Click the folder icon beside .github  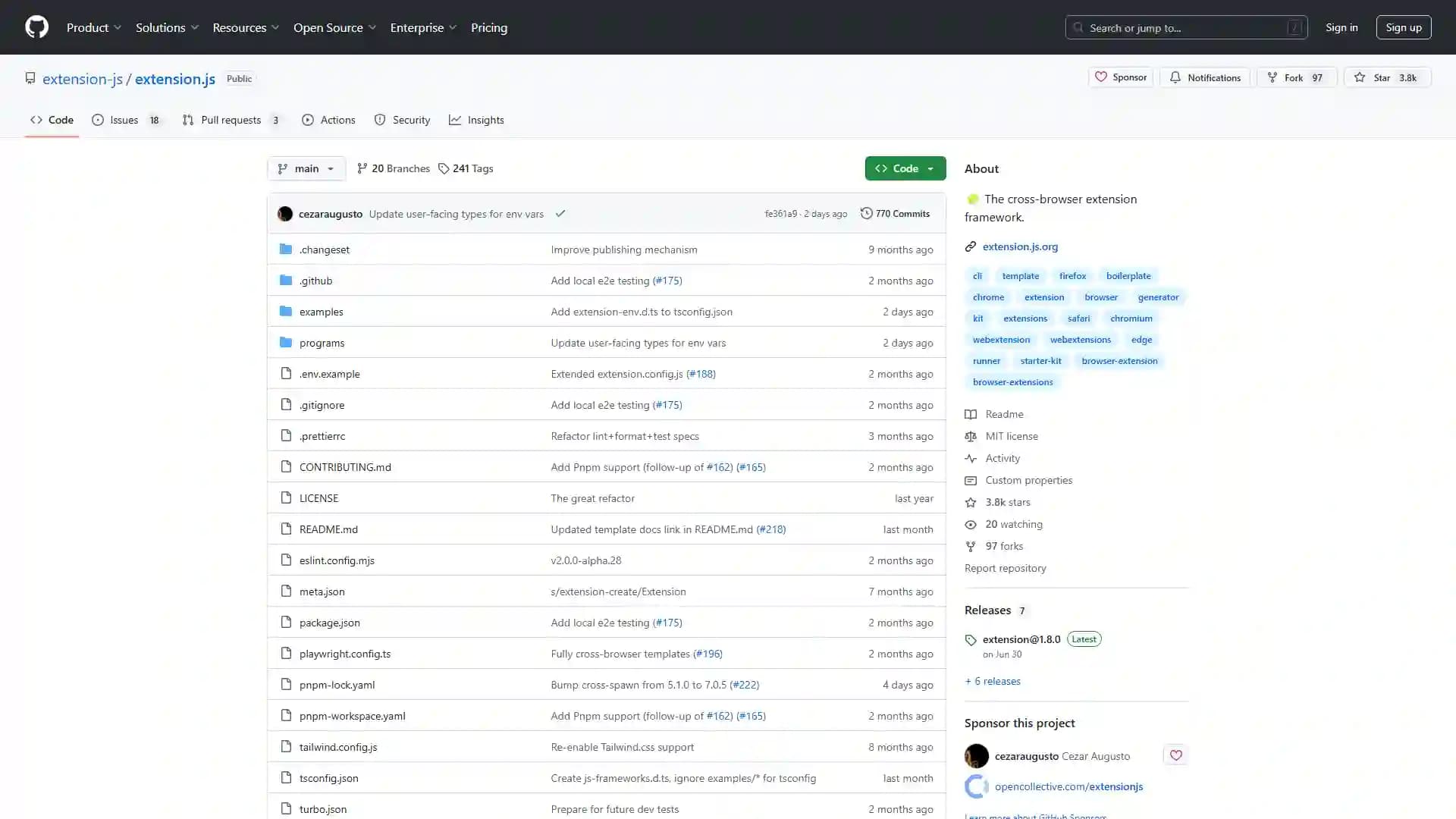point(286,280)
